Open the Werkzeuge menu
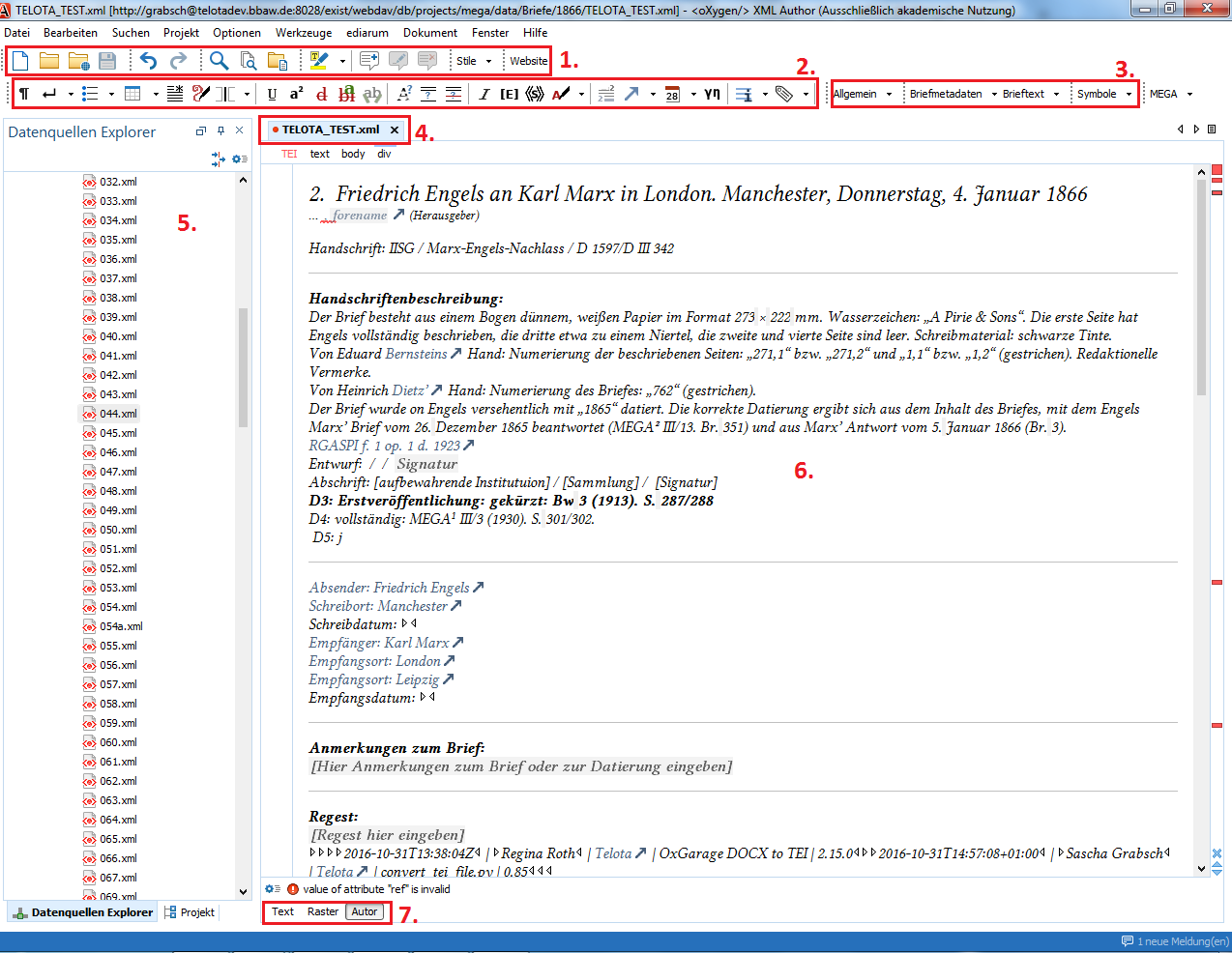 [x=303, y=33]
